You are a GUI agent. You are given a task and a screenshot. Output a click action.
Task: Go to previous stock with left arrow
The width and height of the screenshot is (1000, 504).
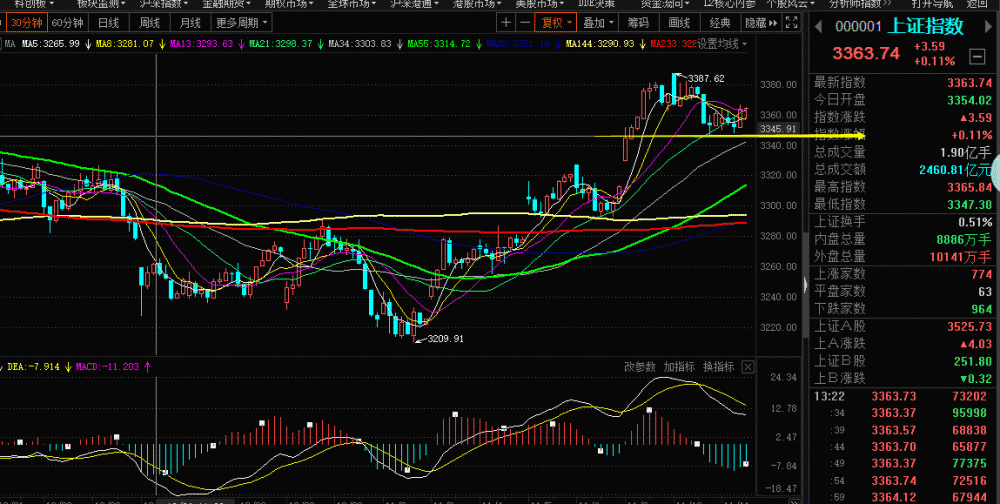(x=820, y=26)
